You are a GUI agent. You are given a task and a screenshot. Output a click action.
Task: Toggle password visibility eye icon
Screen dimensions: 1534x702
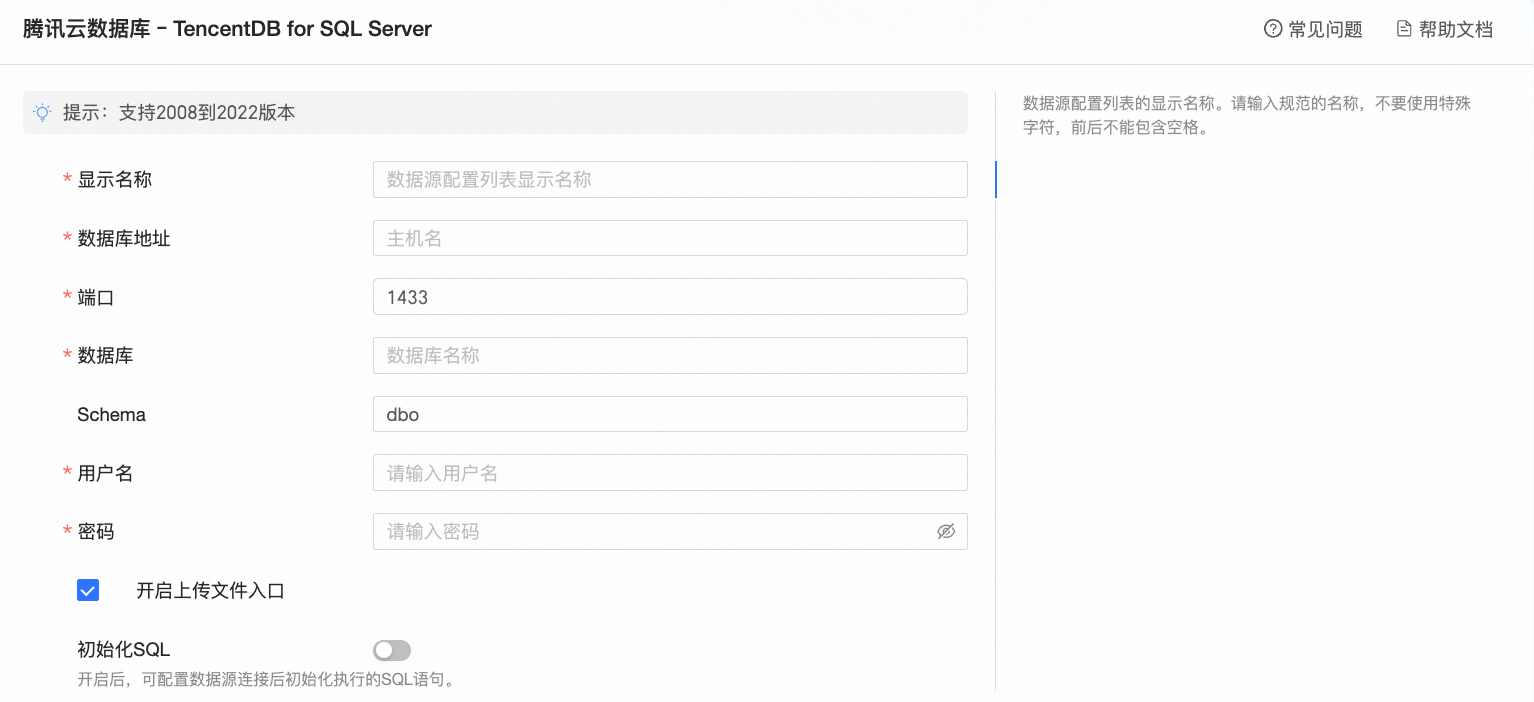click(x=946, y=532)
